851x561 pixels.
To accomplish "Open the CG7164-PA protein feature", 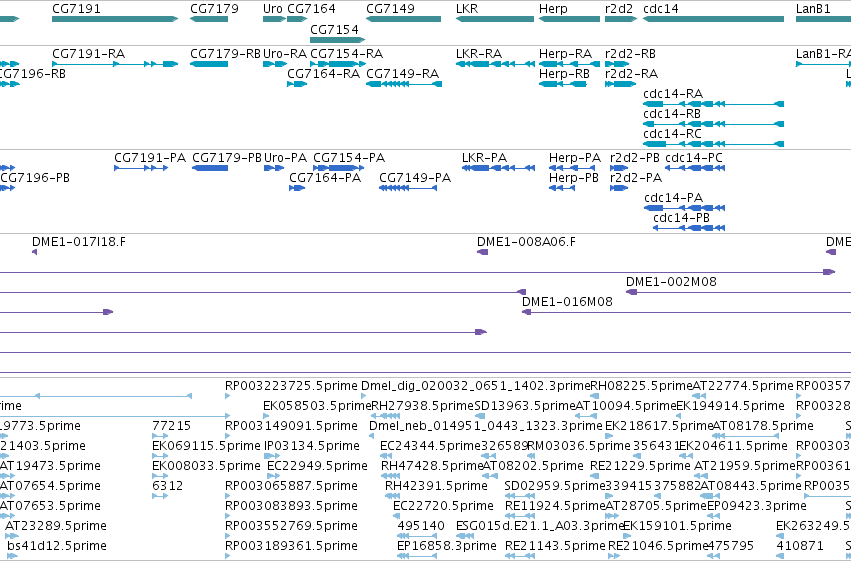I will (x=297, y=188).
